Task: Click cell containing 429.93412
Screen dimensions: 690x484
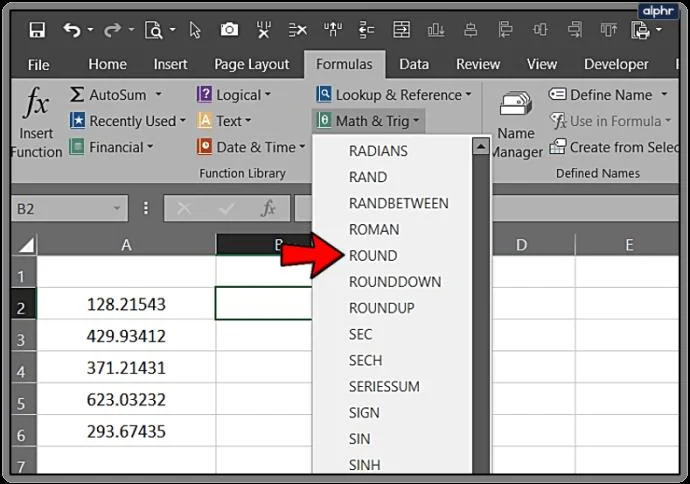Action: pos(127,336)
